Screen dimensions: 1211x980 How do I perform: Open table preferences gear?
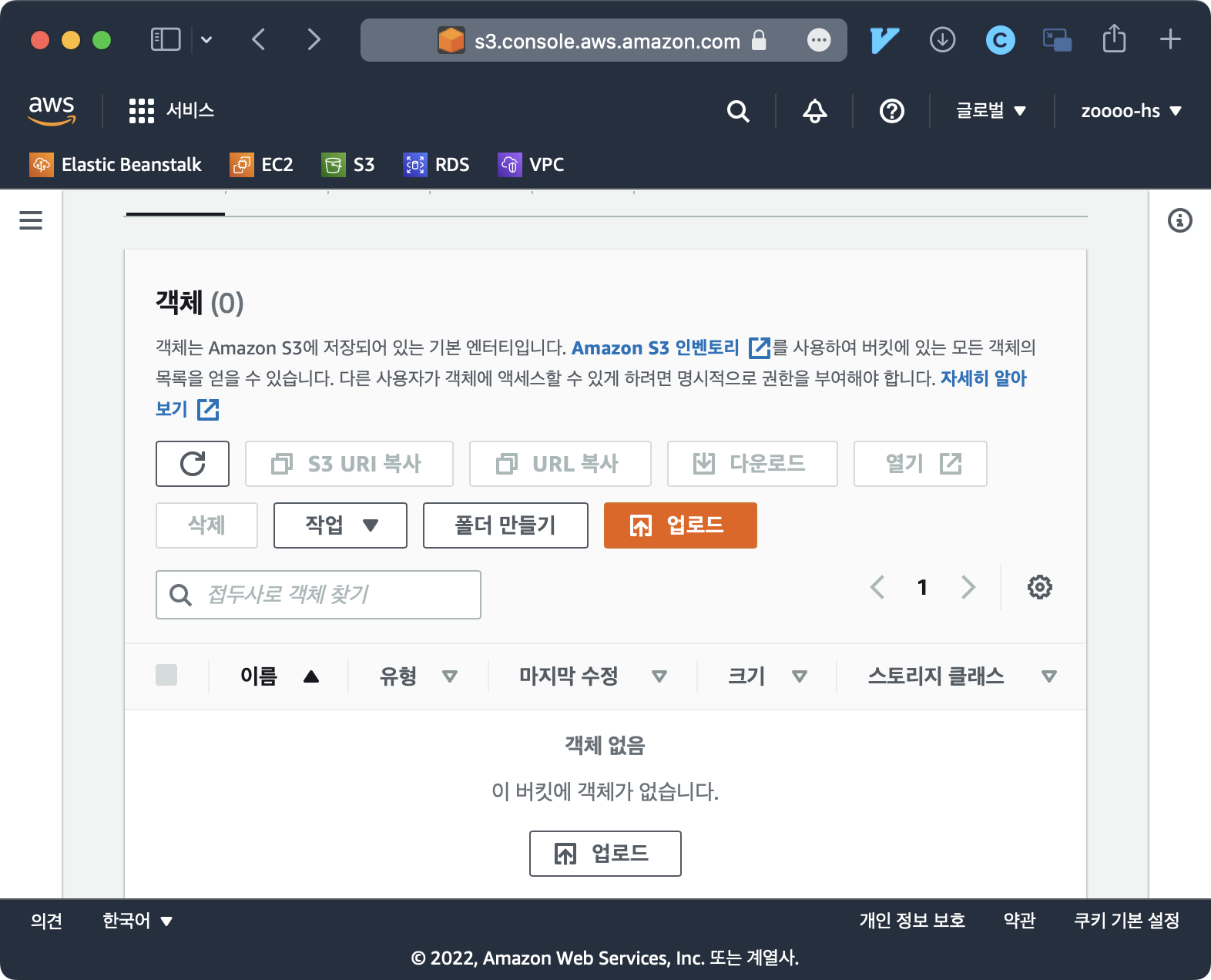pos(1039,587)
